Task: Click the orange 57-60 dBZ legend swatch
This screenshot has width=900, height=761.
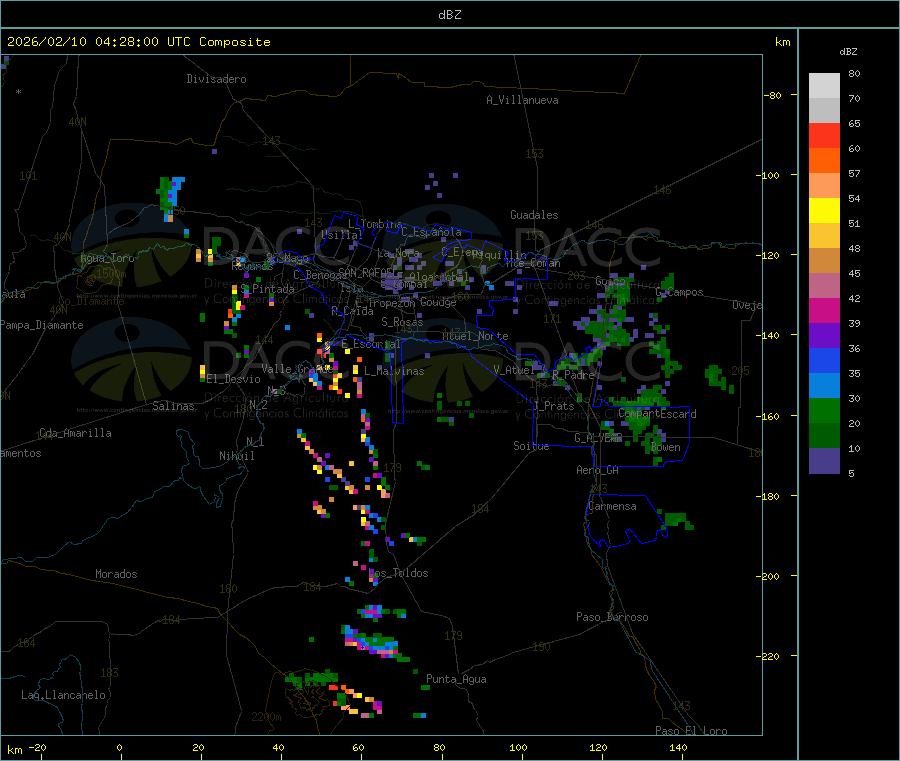Action: [x=824, y=161]
